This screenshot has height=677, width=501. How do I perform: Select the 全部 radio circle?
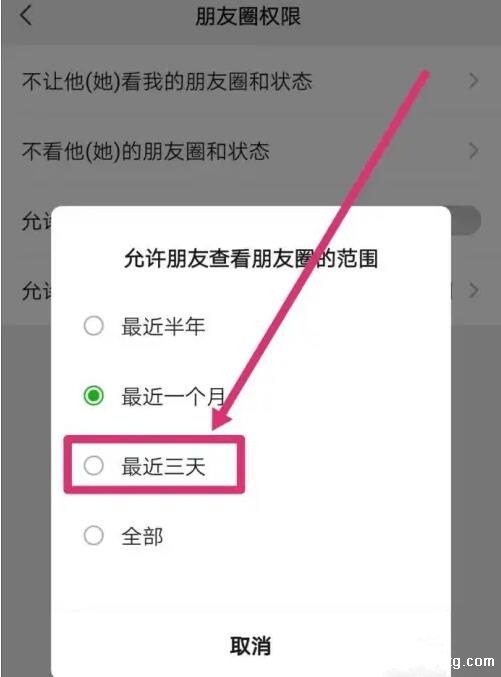point(94,535)
